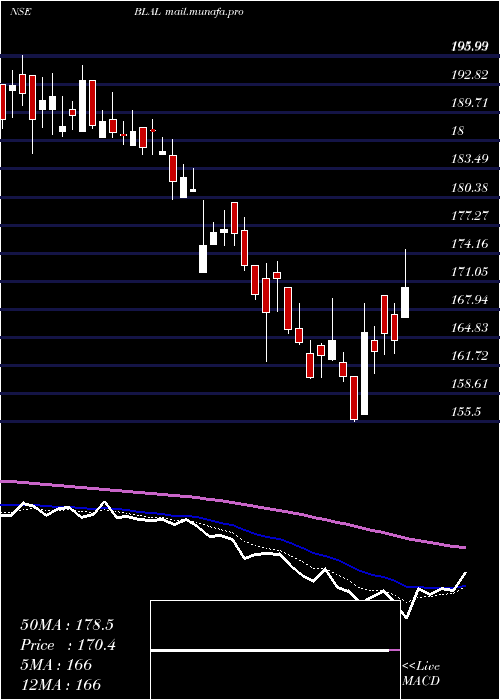Click the 177.27 price level label
Image resolution: width=500 pixels, height=700 pixels.
click(x=470, y=216)
